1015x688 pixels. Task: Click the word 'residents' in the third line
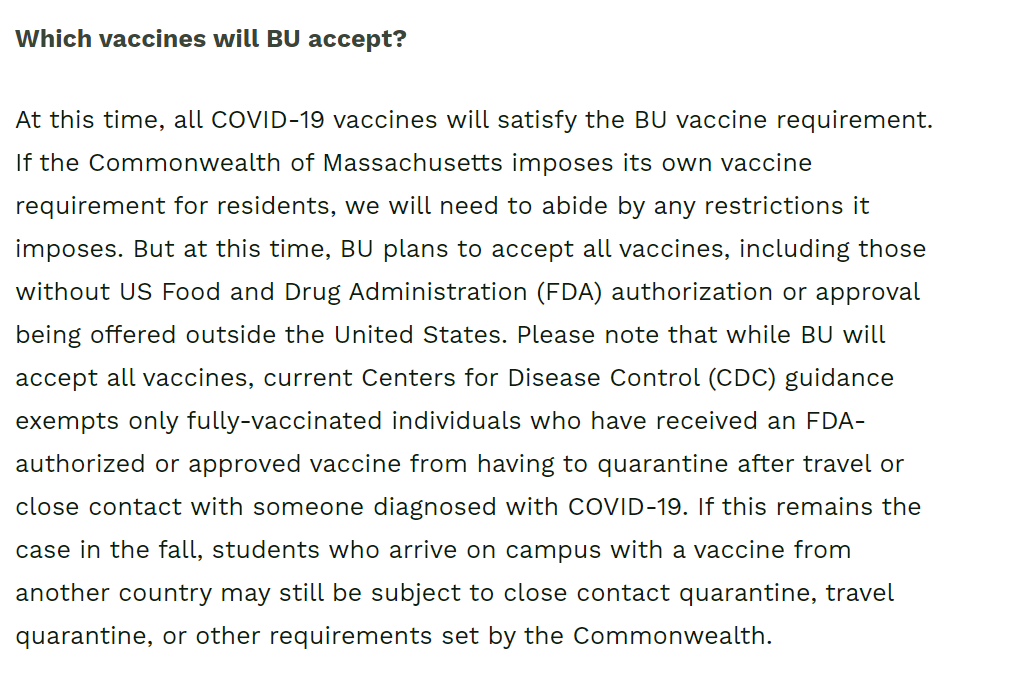(x=276, y=206)
